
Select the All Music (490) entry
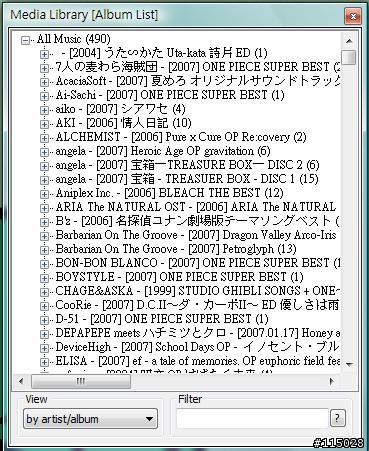[73, 39]
